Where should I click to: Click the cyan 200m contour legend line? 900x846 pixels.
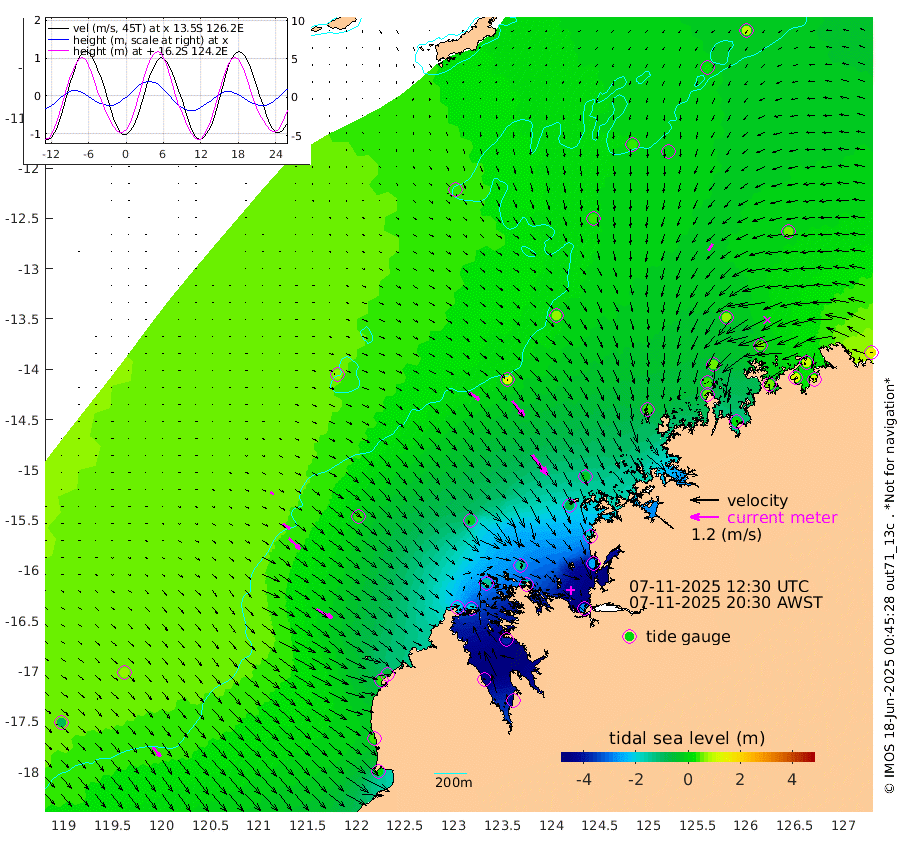click(x=451, y=774)
